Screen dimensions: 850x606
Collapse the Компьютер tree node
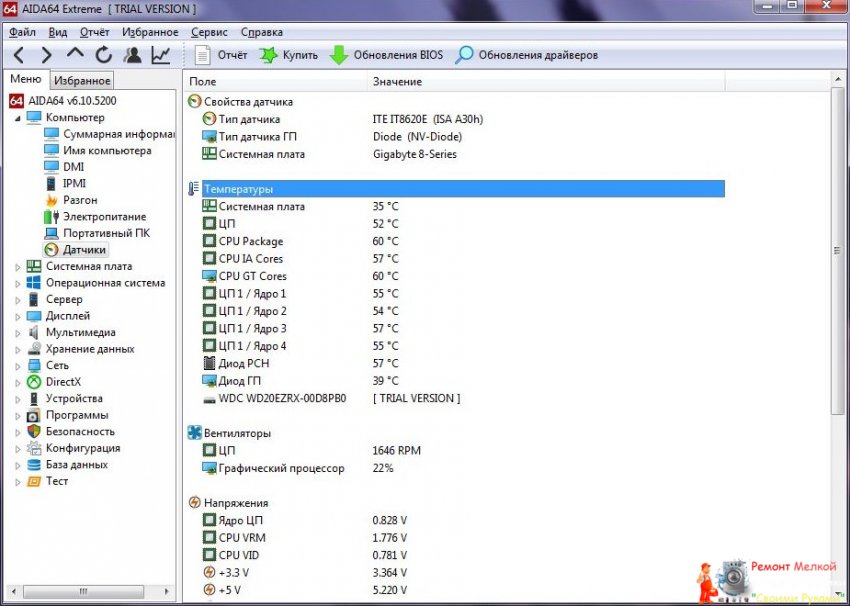(18, 118)
